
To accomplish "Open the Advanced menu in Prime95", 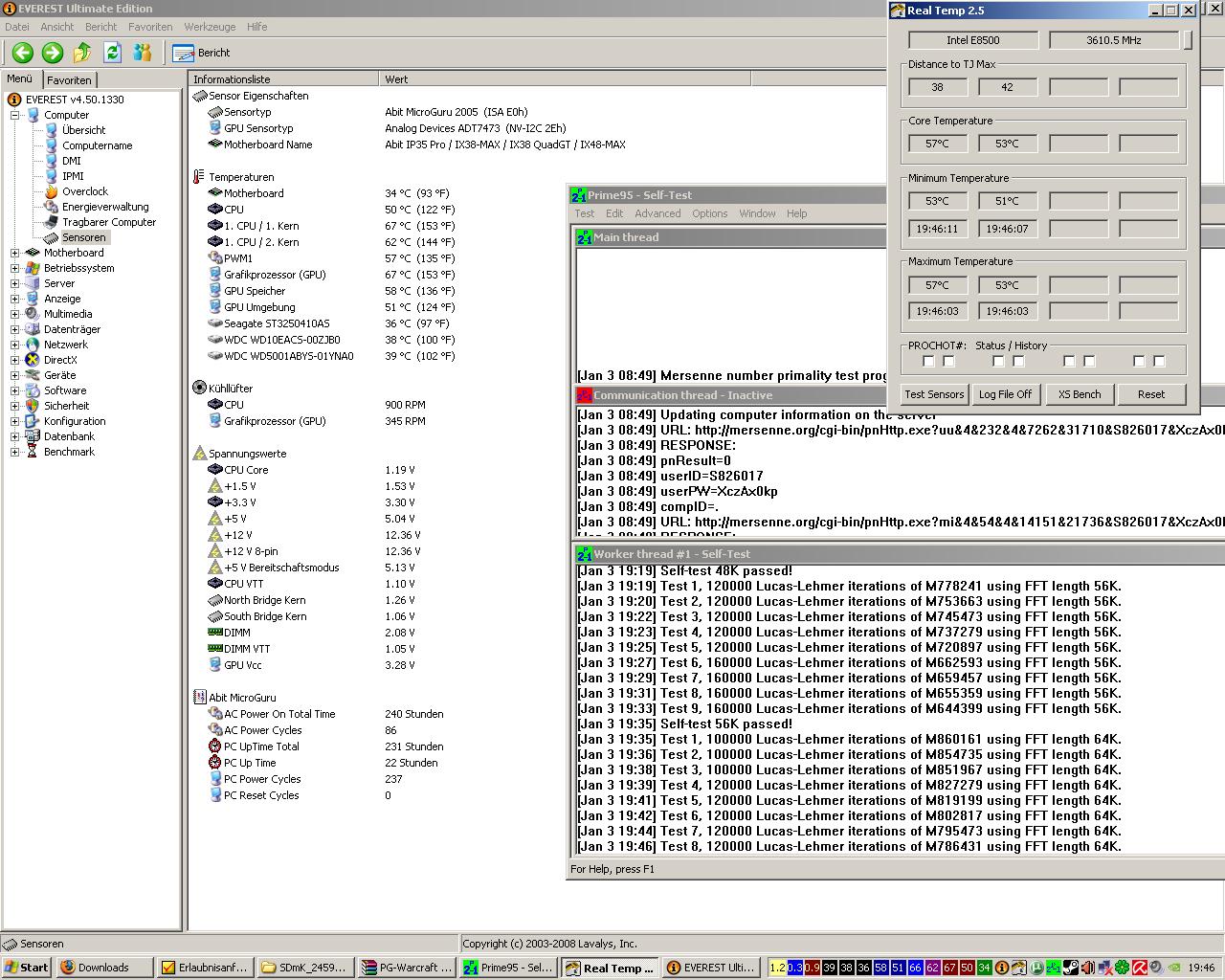I will pyautogui.click(x=657, y=213).
